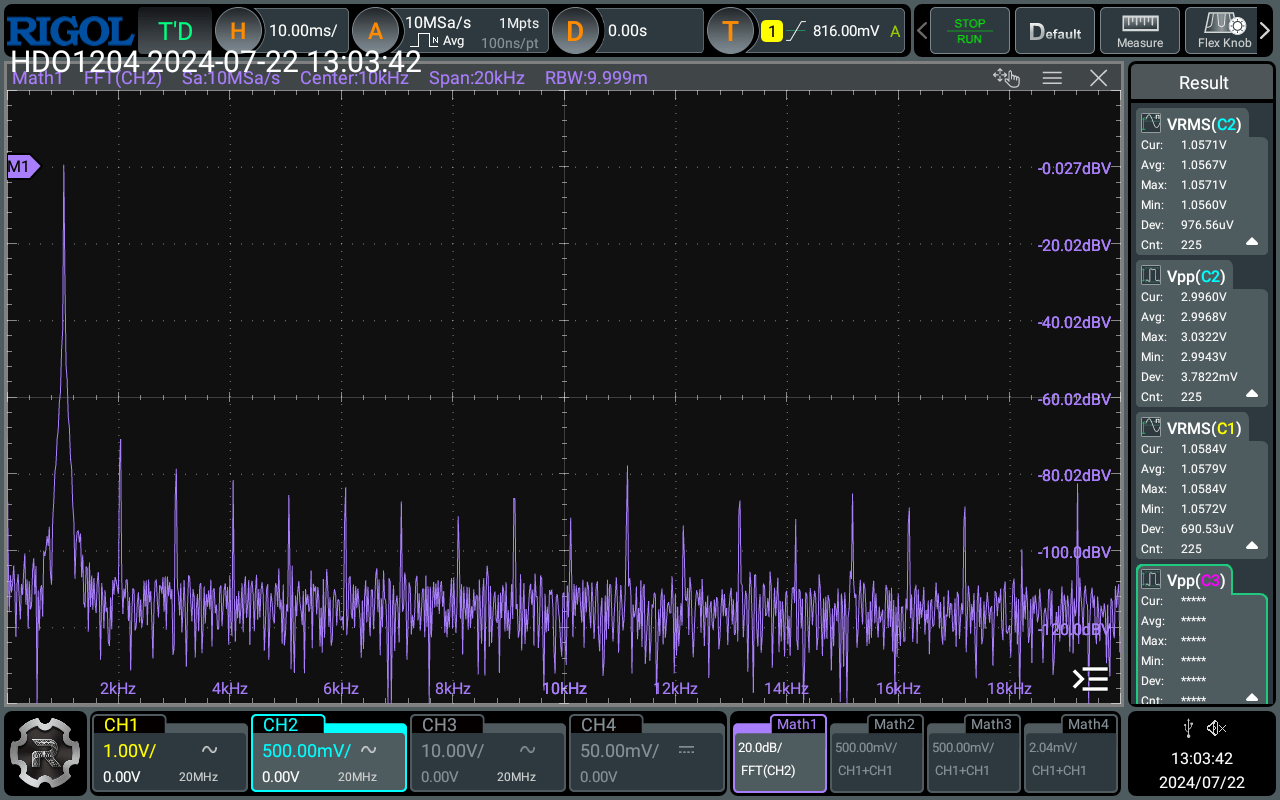Click the 816.00mV trigger level
1280x800 pixels.
coord(846,31)
